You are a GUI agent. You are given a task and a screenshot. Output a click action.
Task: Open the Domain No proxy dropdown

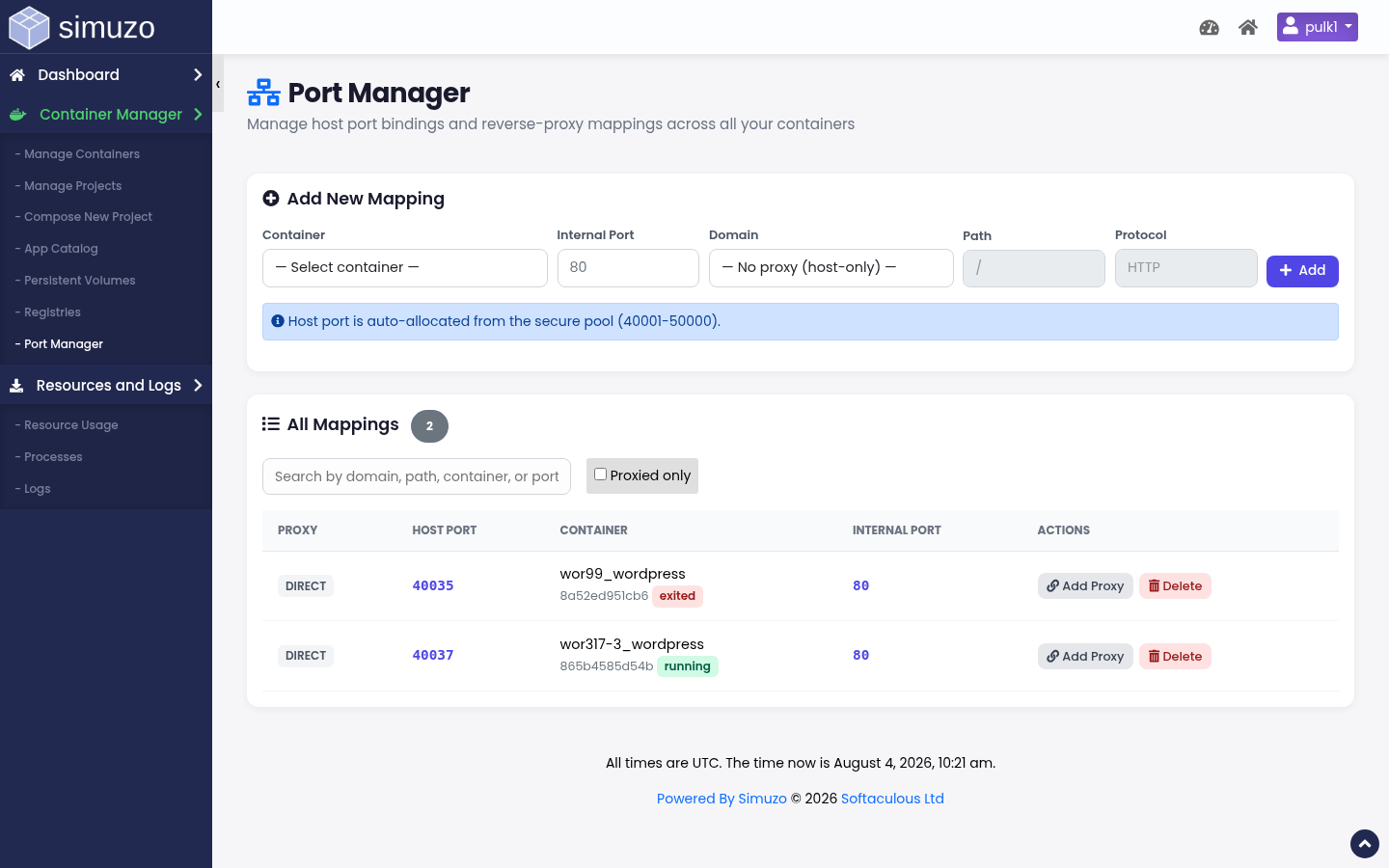coord(831,268)
